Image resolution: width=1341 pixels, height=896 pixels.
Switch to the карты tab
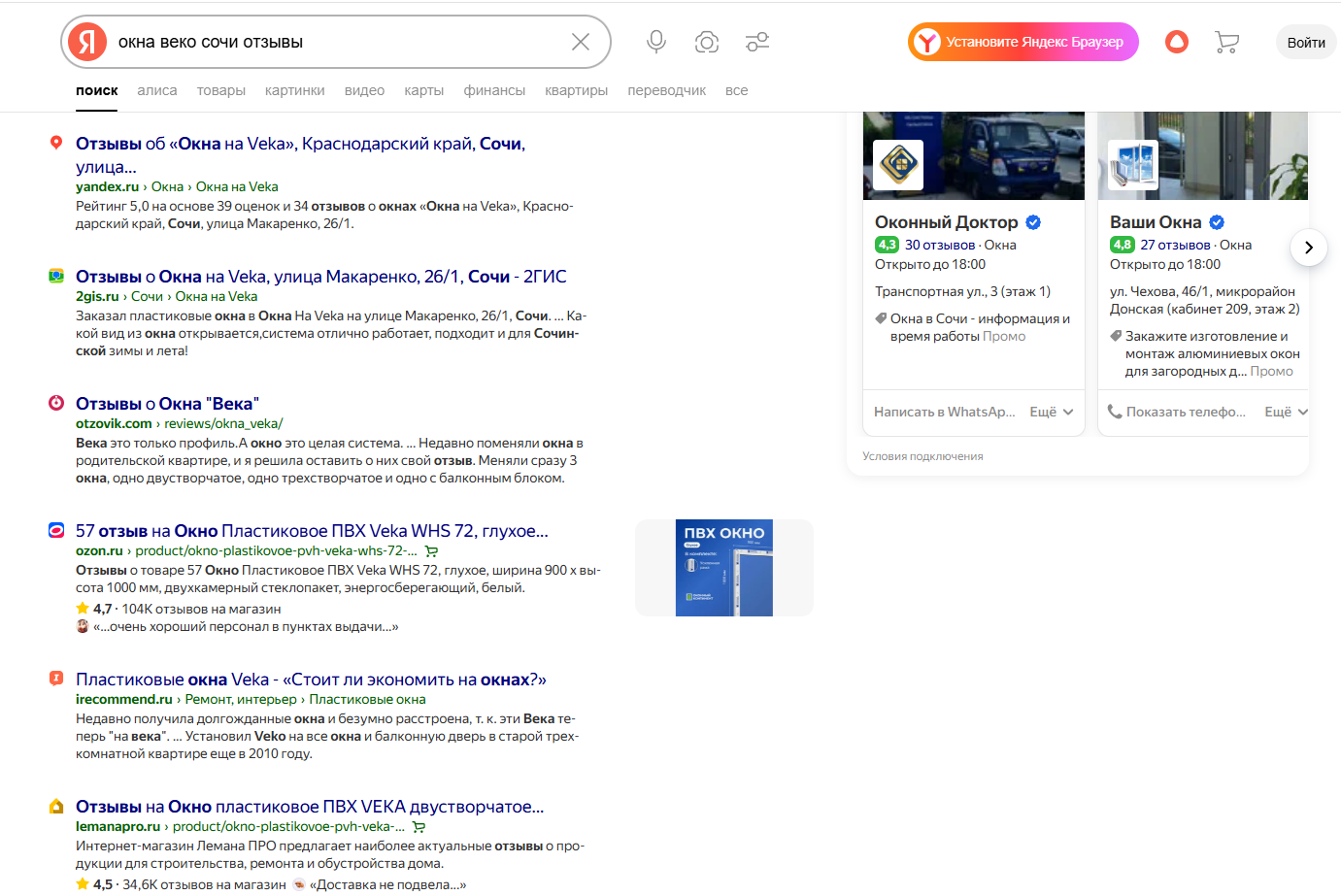[x=423, y=90]
